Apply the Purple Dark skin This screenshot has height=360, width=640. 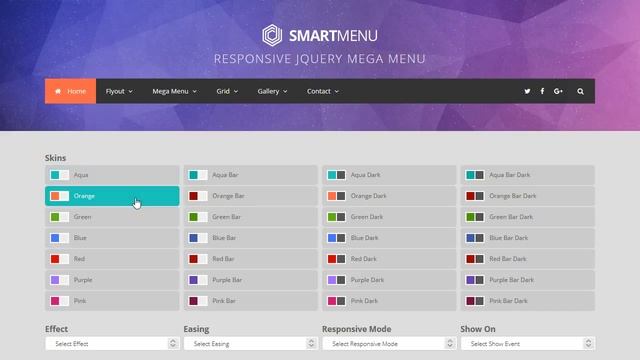pos(389,280)
